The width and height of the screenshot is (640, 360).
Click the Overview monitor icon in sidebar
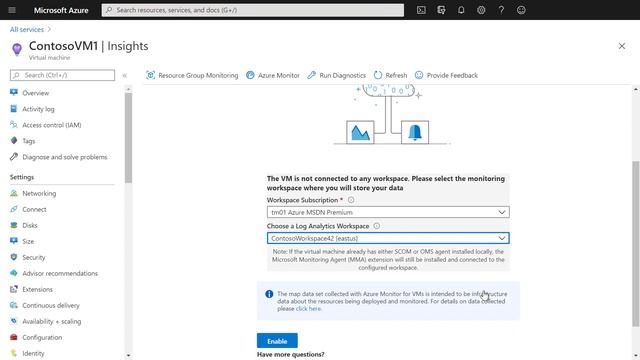14,93
